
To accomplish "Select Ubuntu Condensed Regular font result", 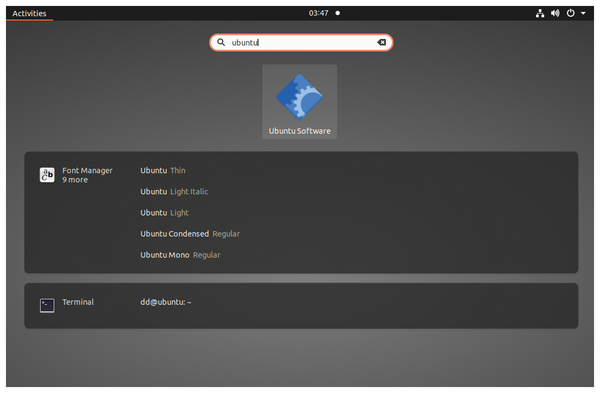I will point(190,233).
